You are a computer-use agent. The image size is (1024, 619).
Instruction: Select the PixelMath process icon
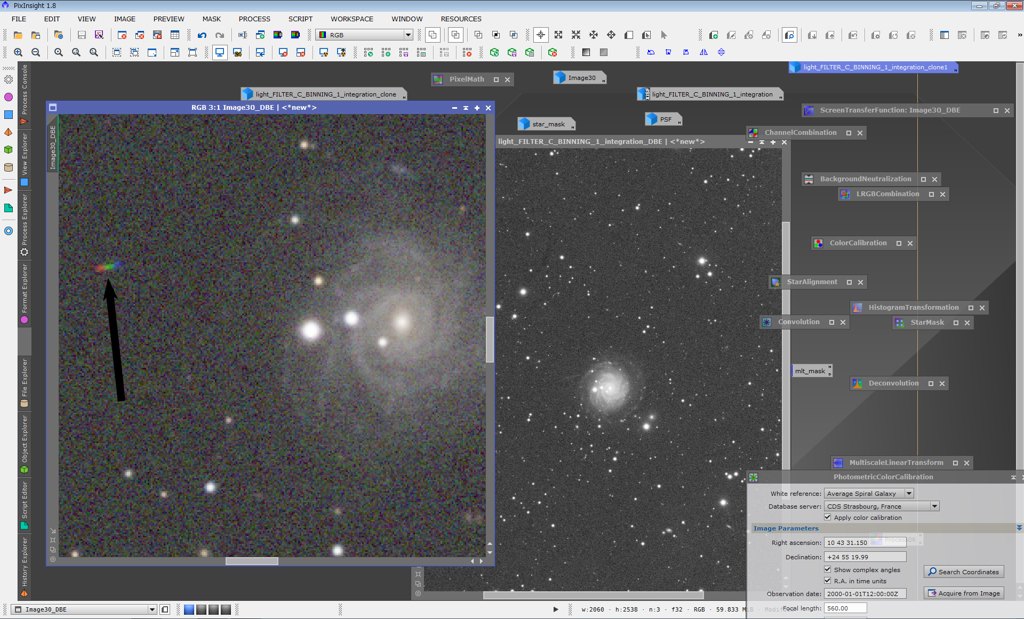pyautogui.click(x=438, y=80)
